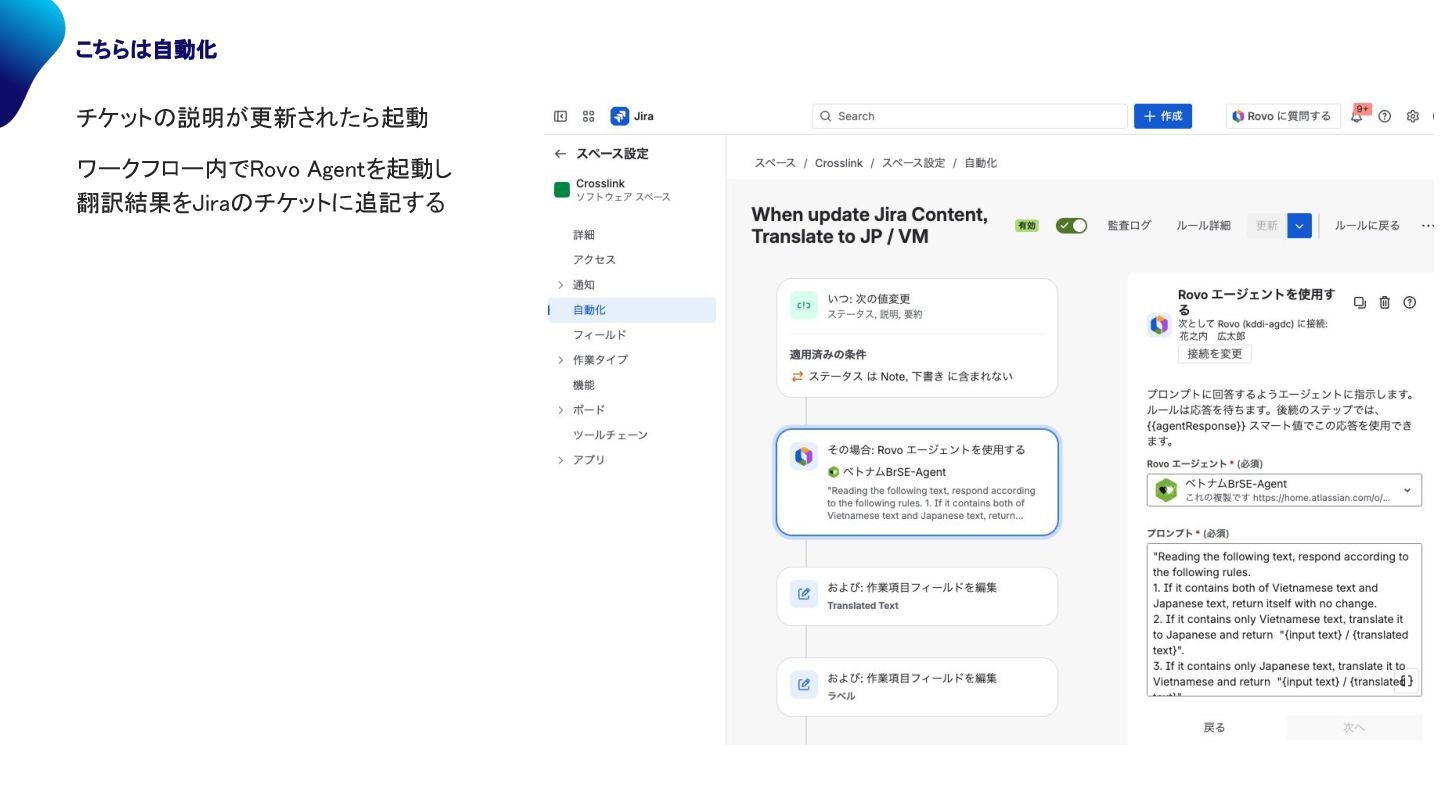Select the いつ: 次の値変更 trigger card

tap(917, 338)
